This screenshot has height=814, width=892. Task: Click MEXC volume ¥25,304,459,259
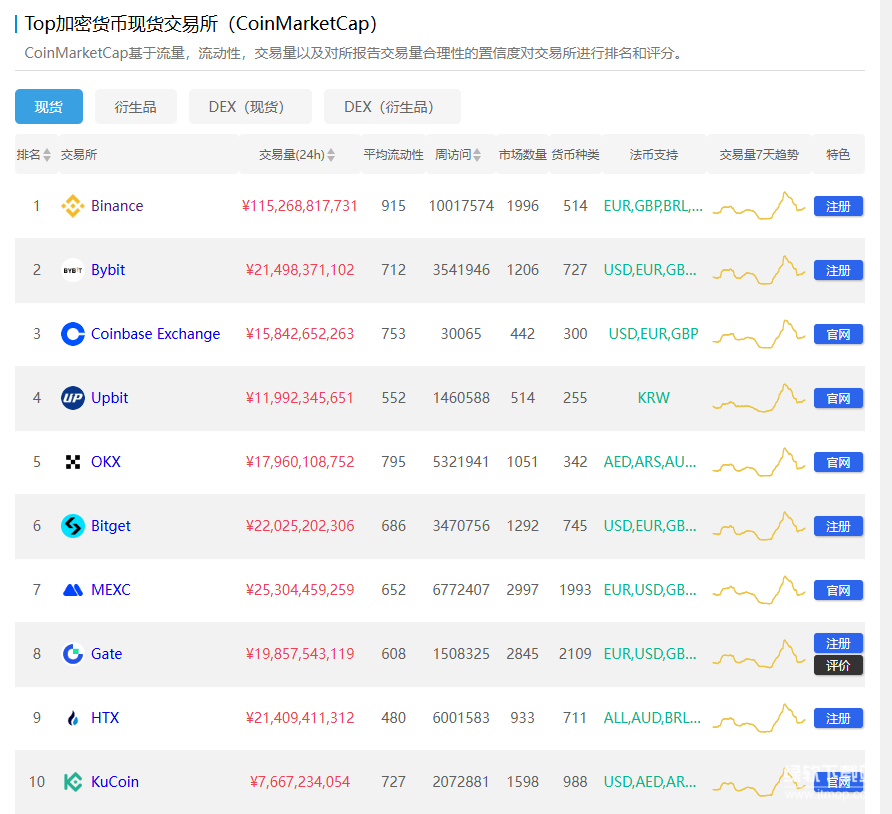[x=300, y=590]
